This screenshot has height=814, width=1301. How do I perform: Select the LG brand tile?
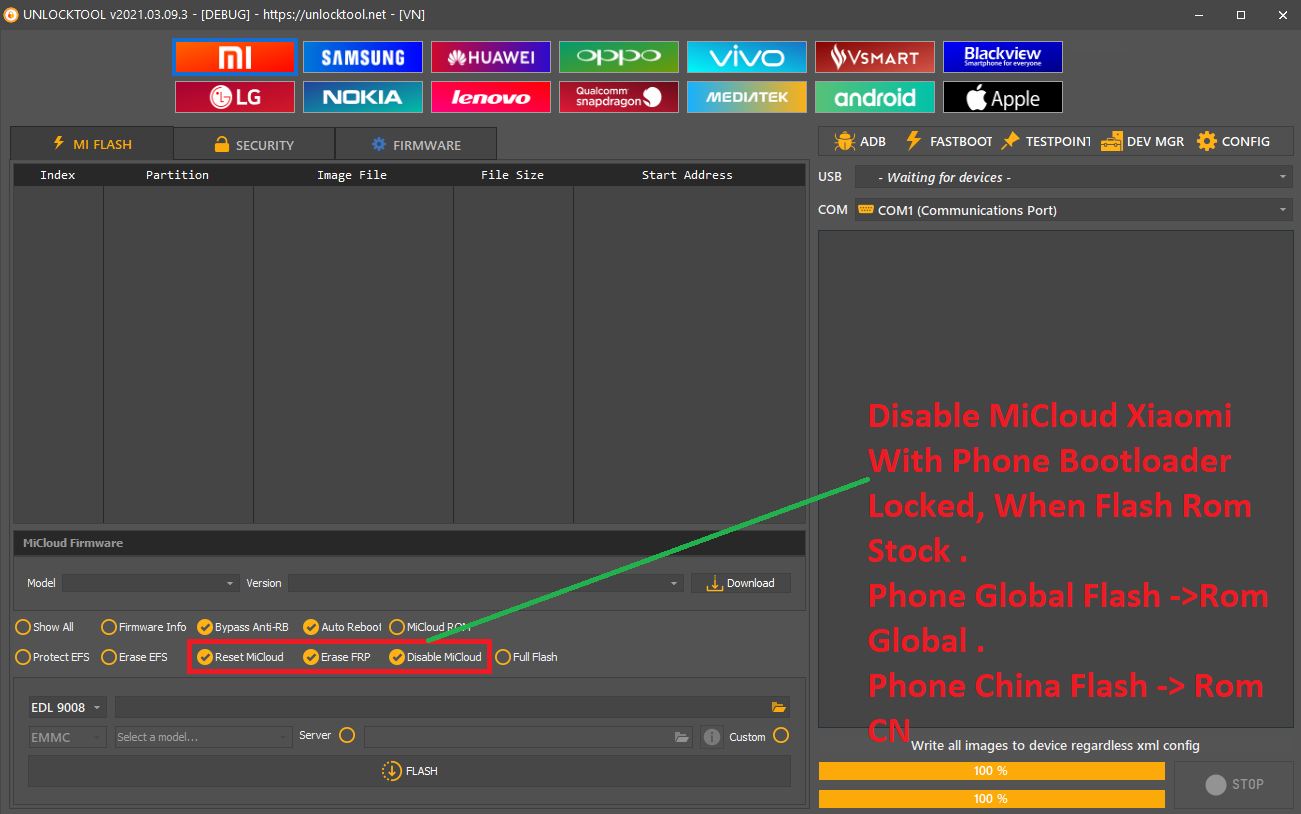click(x=235, y=97)
